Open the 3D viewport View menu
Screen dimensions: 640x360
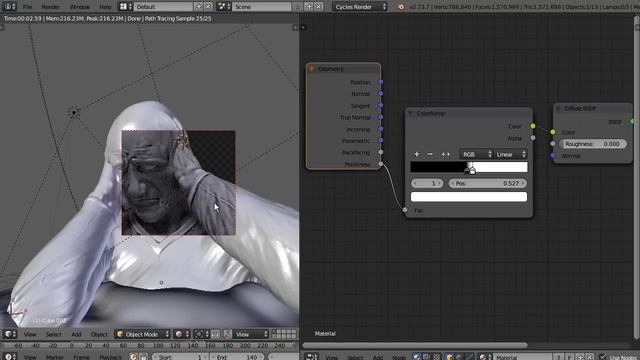click(x=30, y=334)
